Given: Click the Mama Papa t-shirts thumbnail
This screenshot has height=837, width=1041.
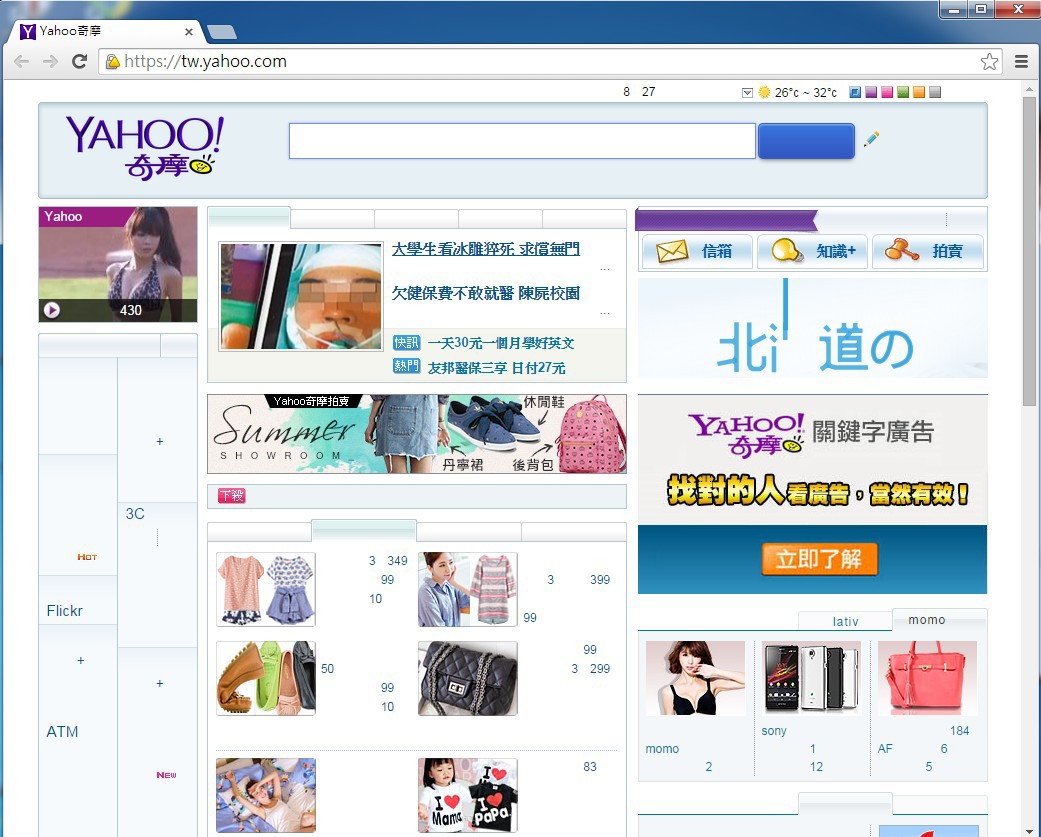Looking at the screenshot, I should coord(467,795).
